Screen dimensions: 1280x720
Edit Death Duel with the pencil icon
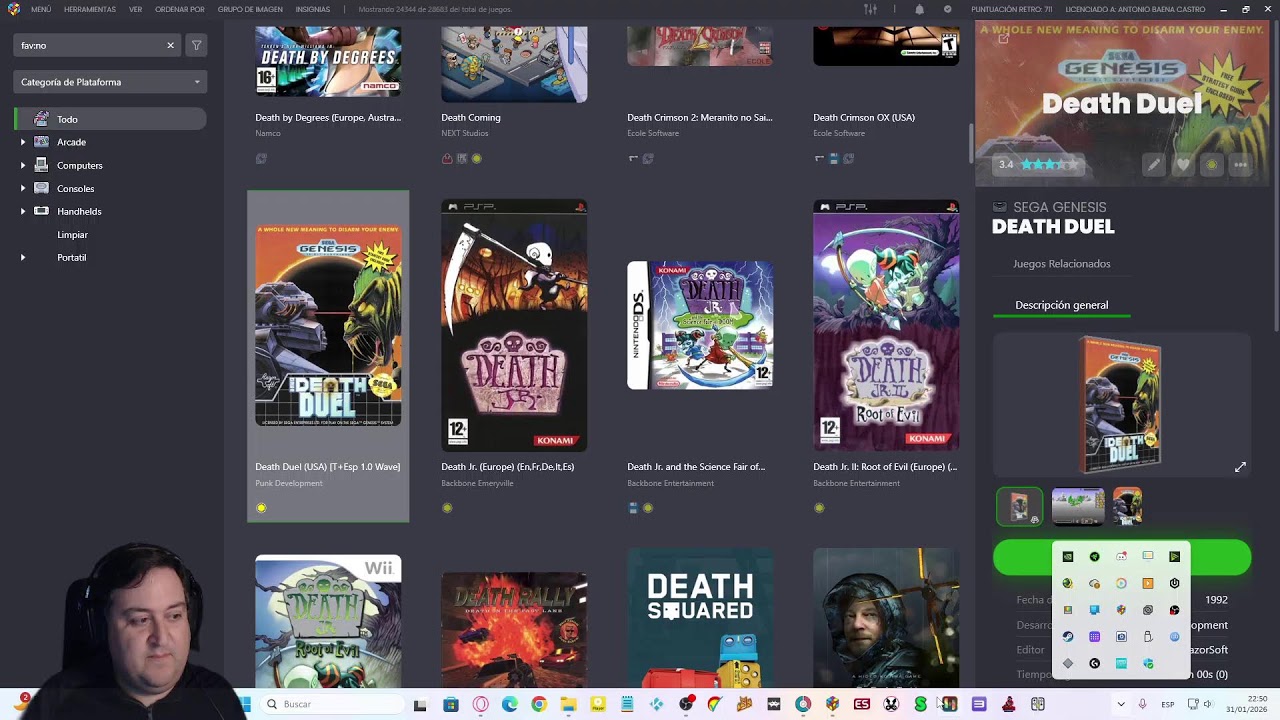pos(1154,165)
